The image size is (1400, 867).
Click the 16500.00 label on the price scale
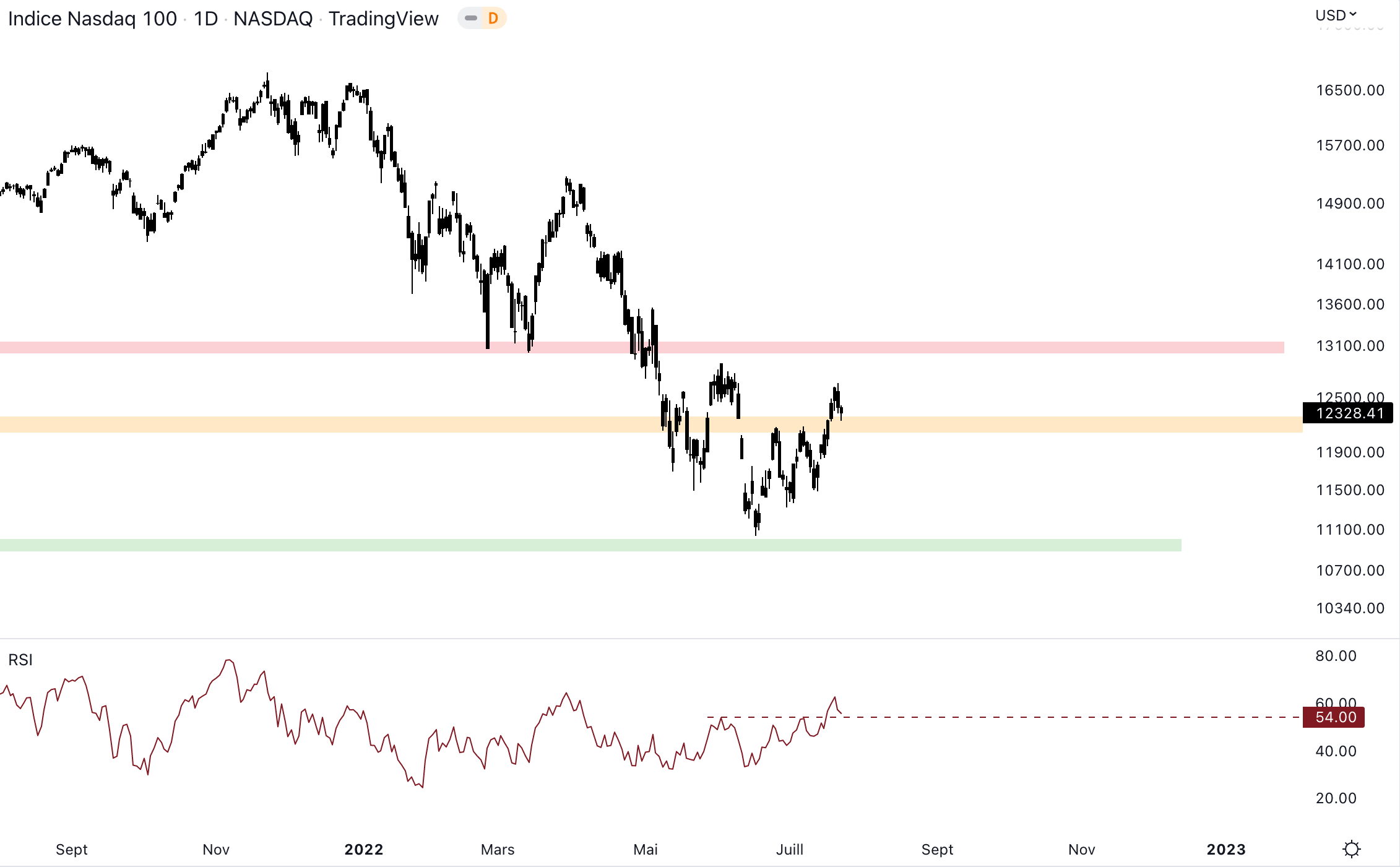click(1350, 90)
